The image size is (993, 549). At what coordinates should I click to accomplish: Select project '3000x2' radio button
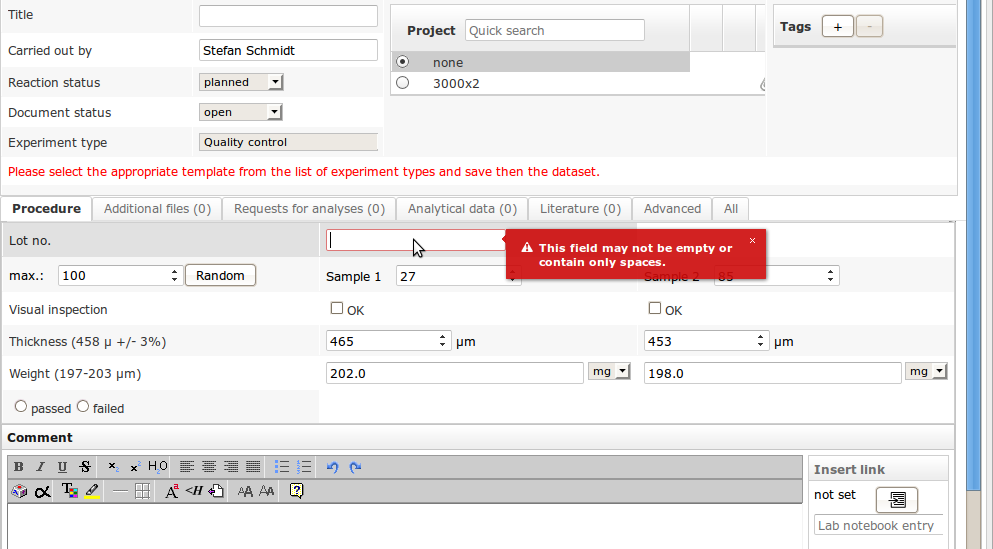[x=403, y=83]
